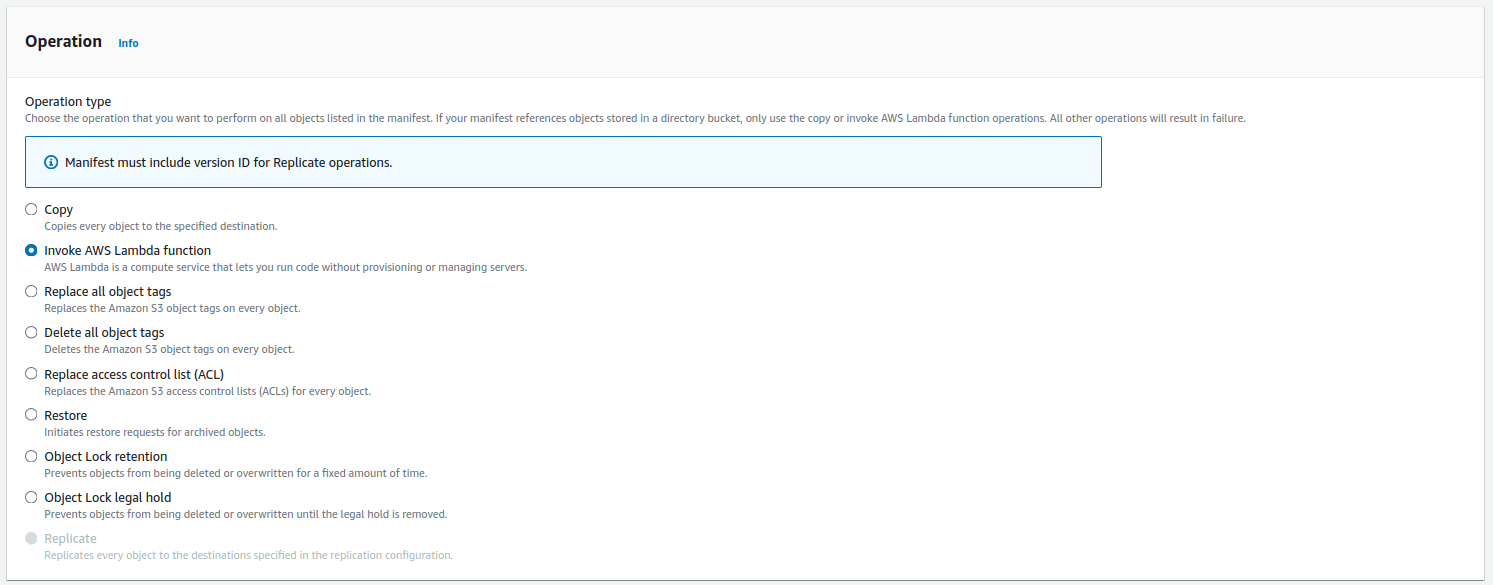The height and width of the screenshot is (585, 1493).
Task: Click the disabled Replicate radio button
Action: pyautogui.click(x=31, y=538)
